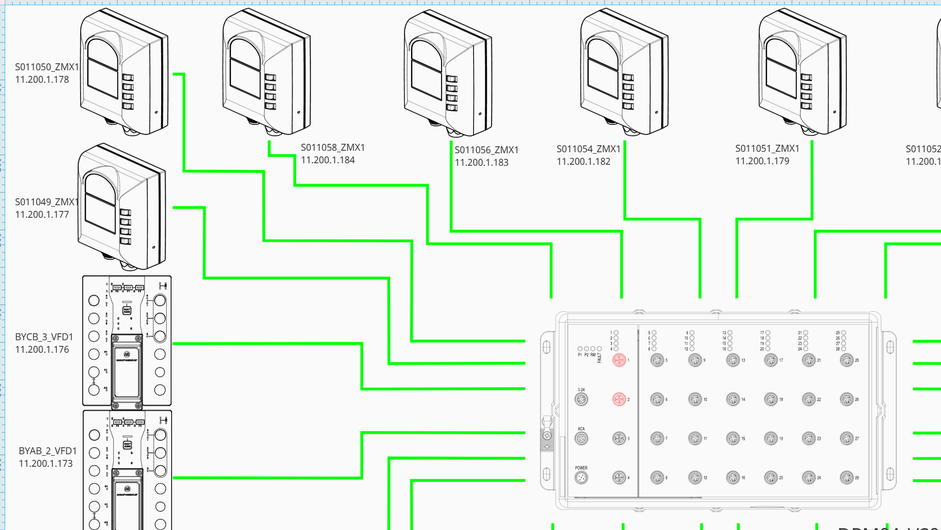Click port 28 on the switch panel

coord(845,478)
